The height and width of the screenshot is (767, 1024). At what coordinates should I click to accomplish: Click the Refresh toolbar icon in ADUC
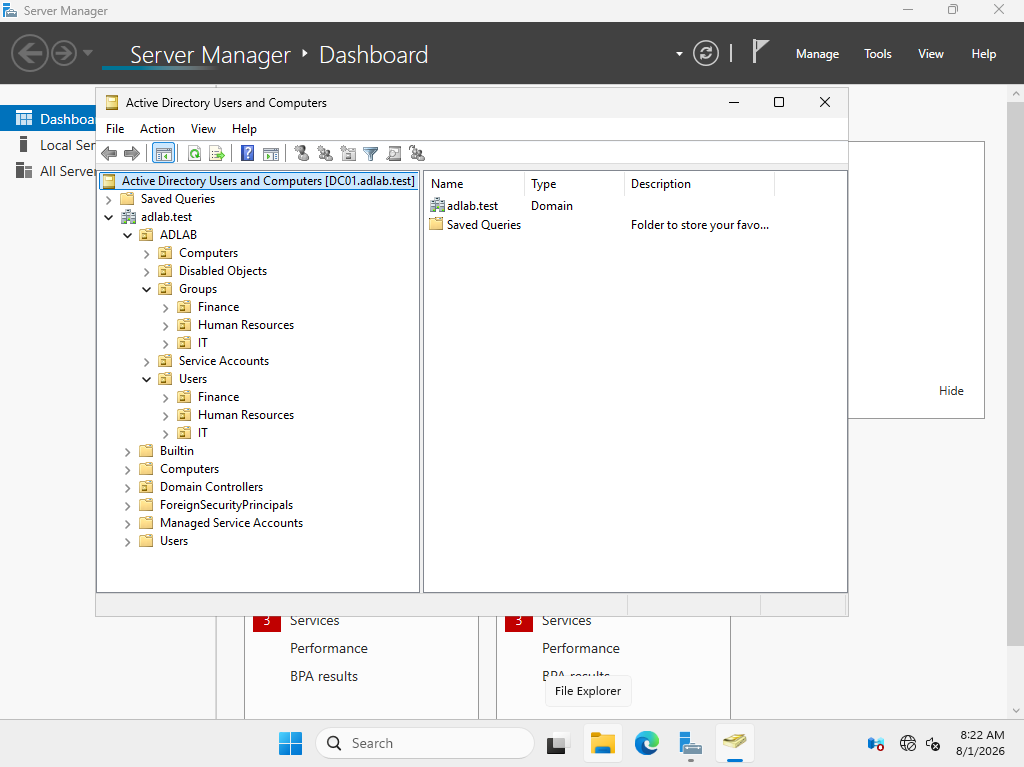coord(194,154)
